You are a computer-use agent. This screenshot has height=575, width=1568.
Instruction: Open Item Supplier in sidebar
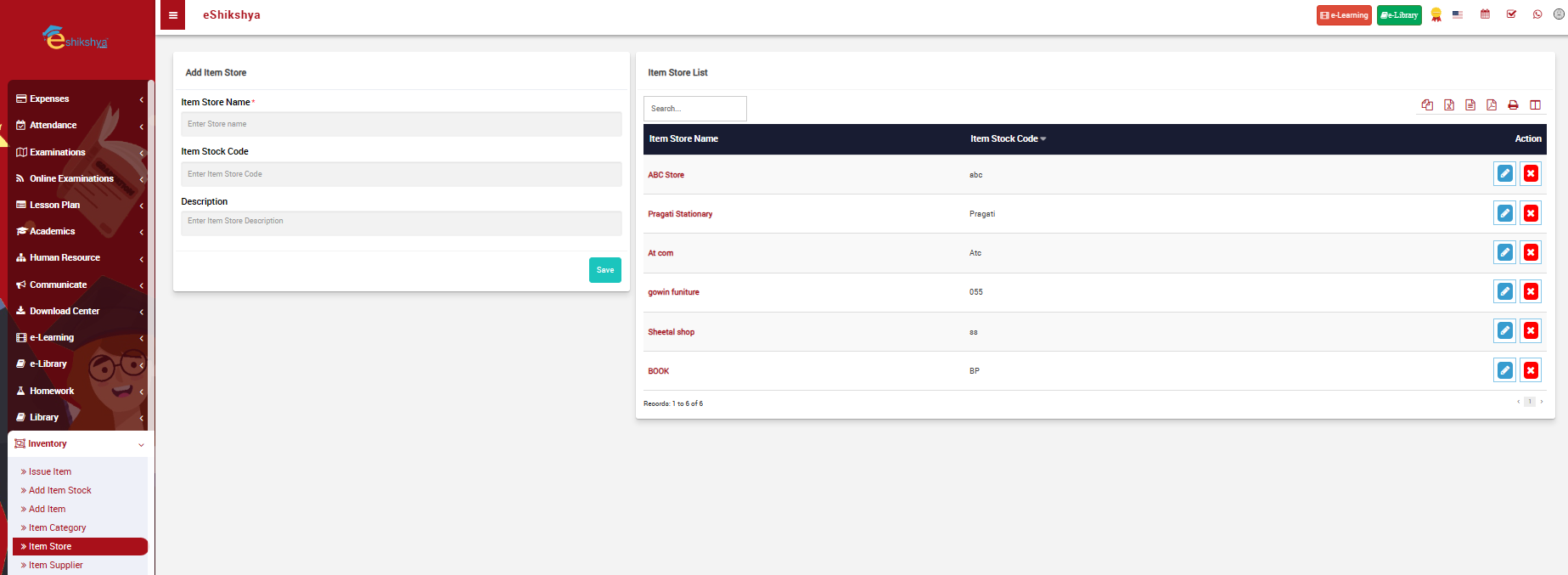(56, 565)
